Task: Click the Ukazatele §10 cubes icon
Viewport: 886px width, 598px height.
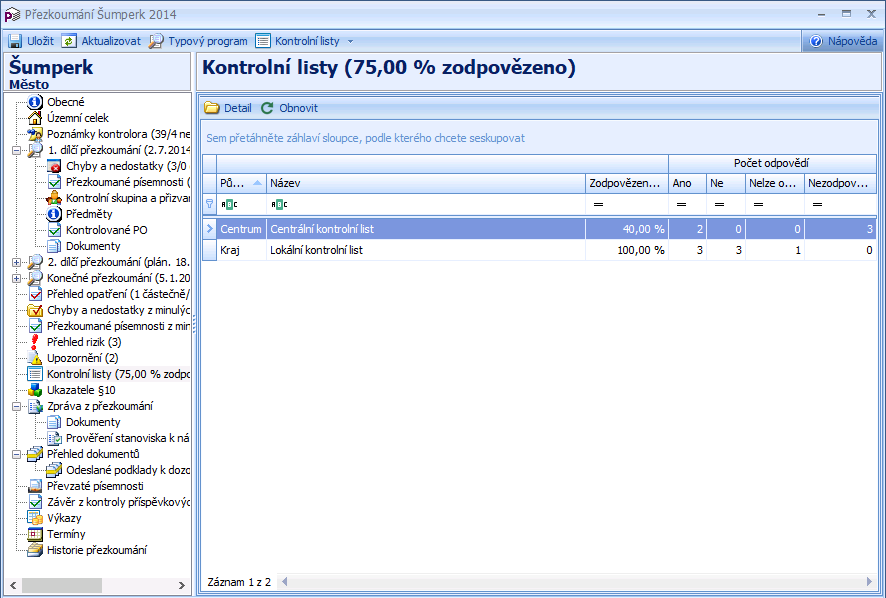Action: [x=35, y=390]
